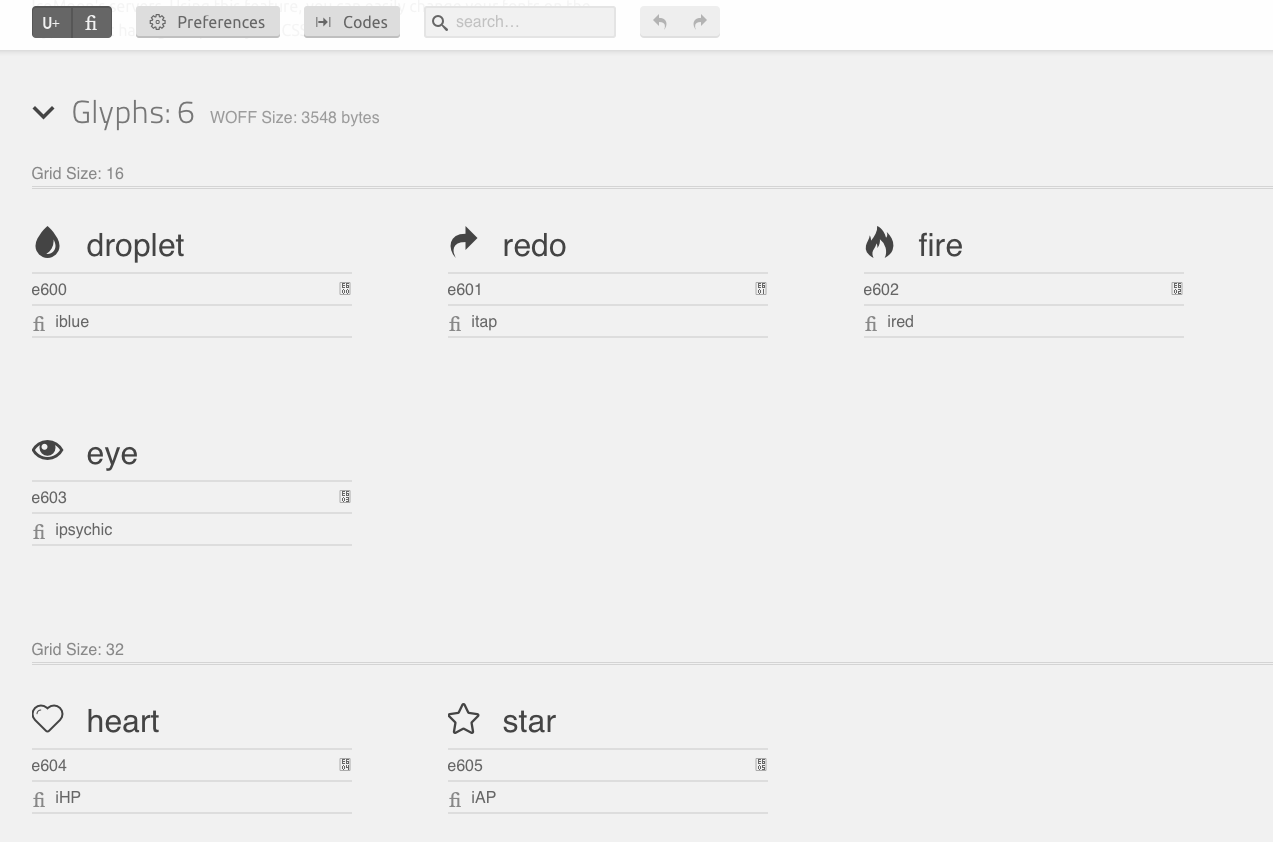This screenshot has width=1273, height=842.
Task: Open character picker for code e602
Action: tap(1177, 289)
